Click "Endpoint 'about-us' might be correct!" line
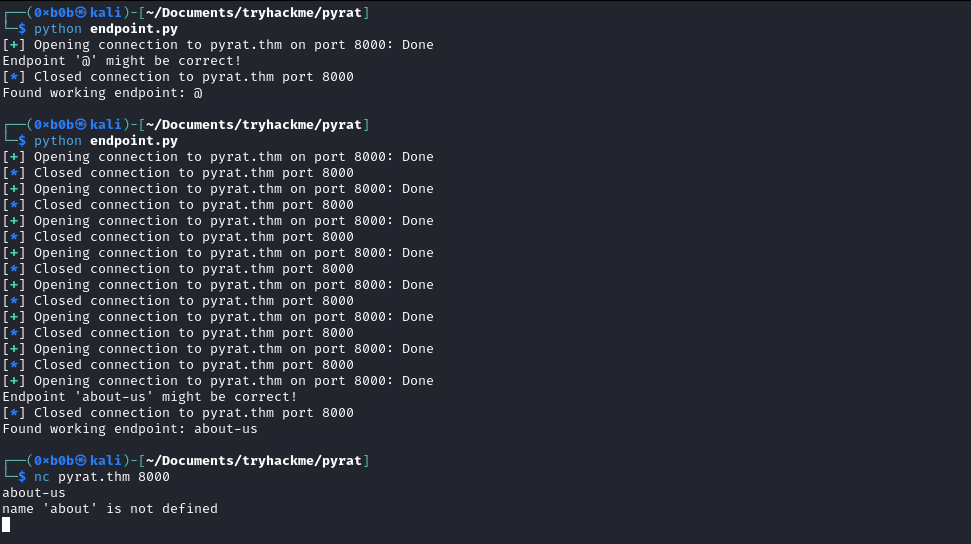Image resolution: width=971 pixels, height=544 pixels. point(150,397)
